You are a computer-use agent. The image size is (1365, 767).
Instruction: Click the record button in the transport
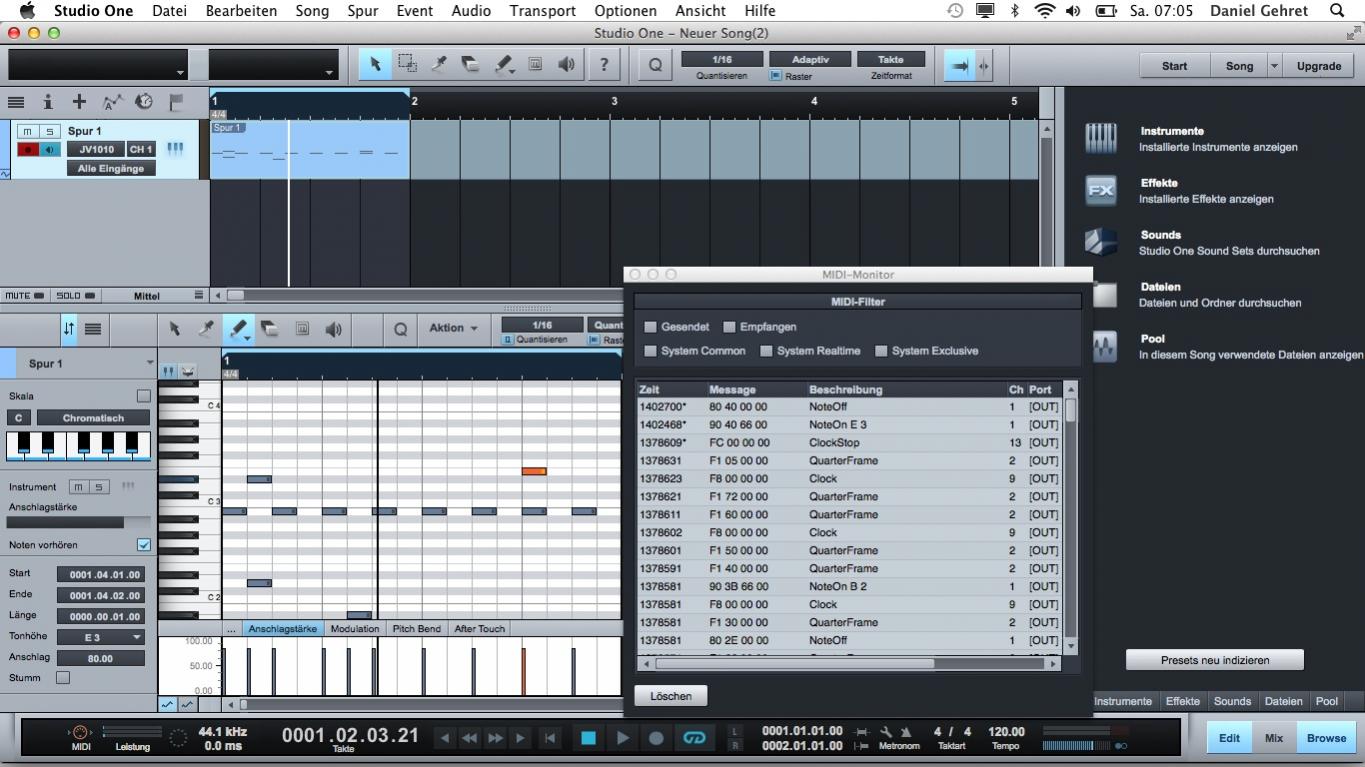click(x=656, y=738)
